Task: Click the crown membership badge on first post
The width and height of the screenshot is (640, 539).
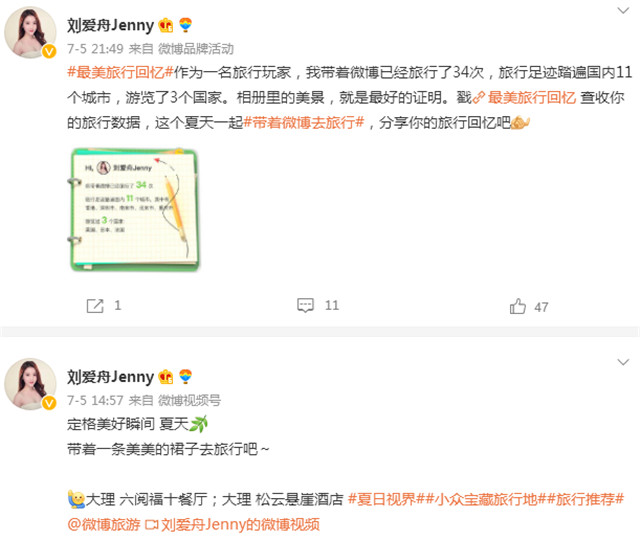Action: tap(166, 25)
